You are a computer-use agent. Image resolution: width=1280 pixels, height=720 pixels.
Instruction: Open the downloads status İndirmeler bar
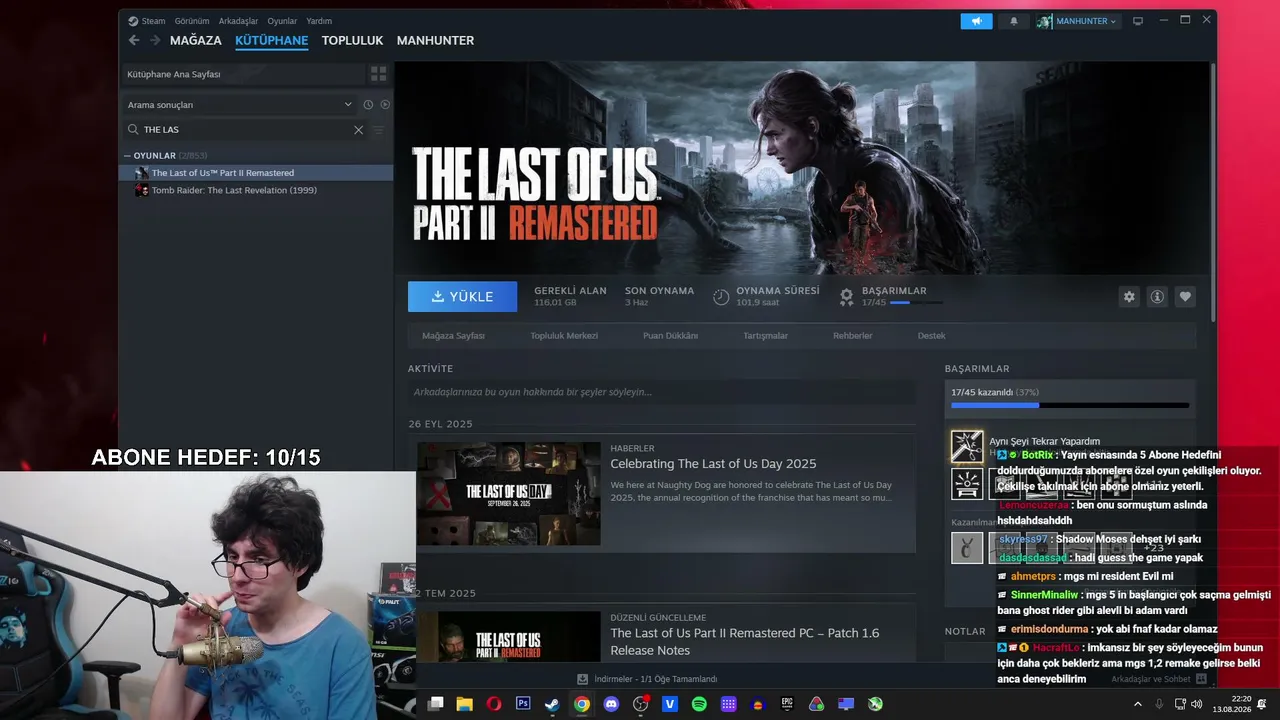click(x=647, y=679)
